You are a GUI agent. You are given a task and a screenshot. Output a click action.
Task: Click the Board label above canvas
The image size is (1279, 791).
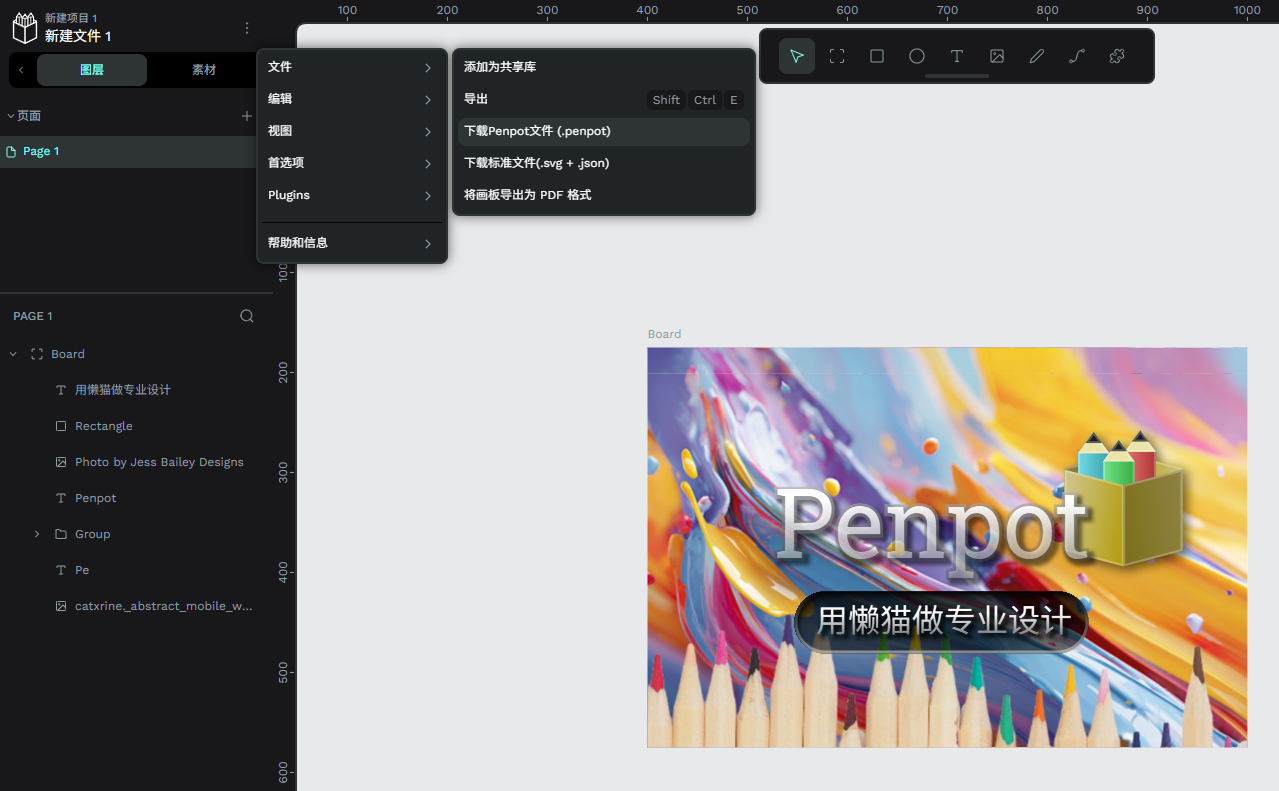coord(664,334)
